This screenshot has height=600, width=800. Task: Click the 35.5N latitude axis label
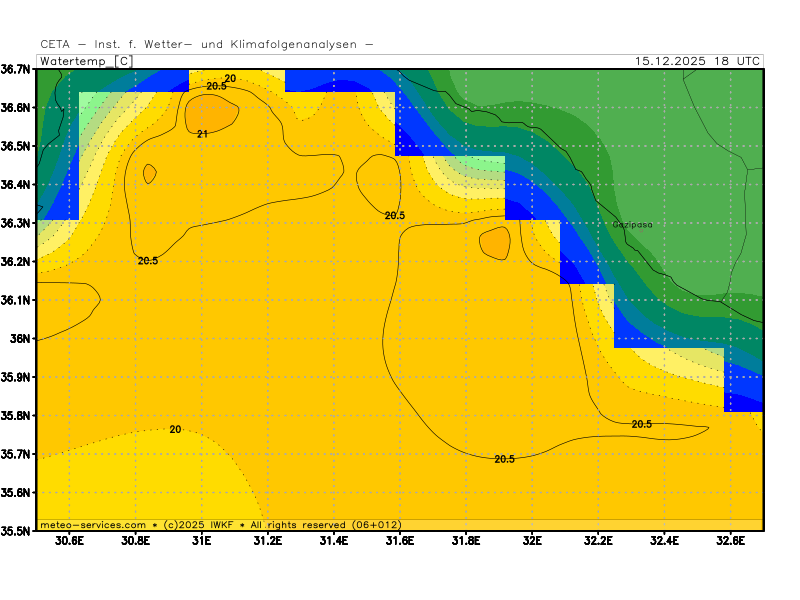pyautogui.click(x=17, y=531)
